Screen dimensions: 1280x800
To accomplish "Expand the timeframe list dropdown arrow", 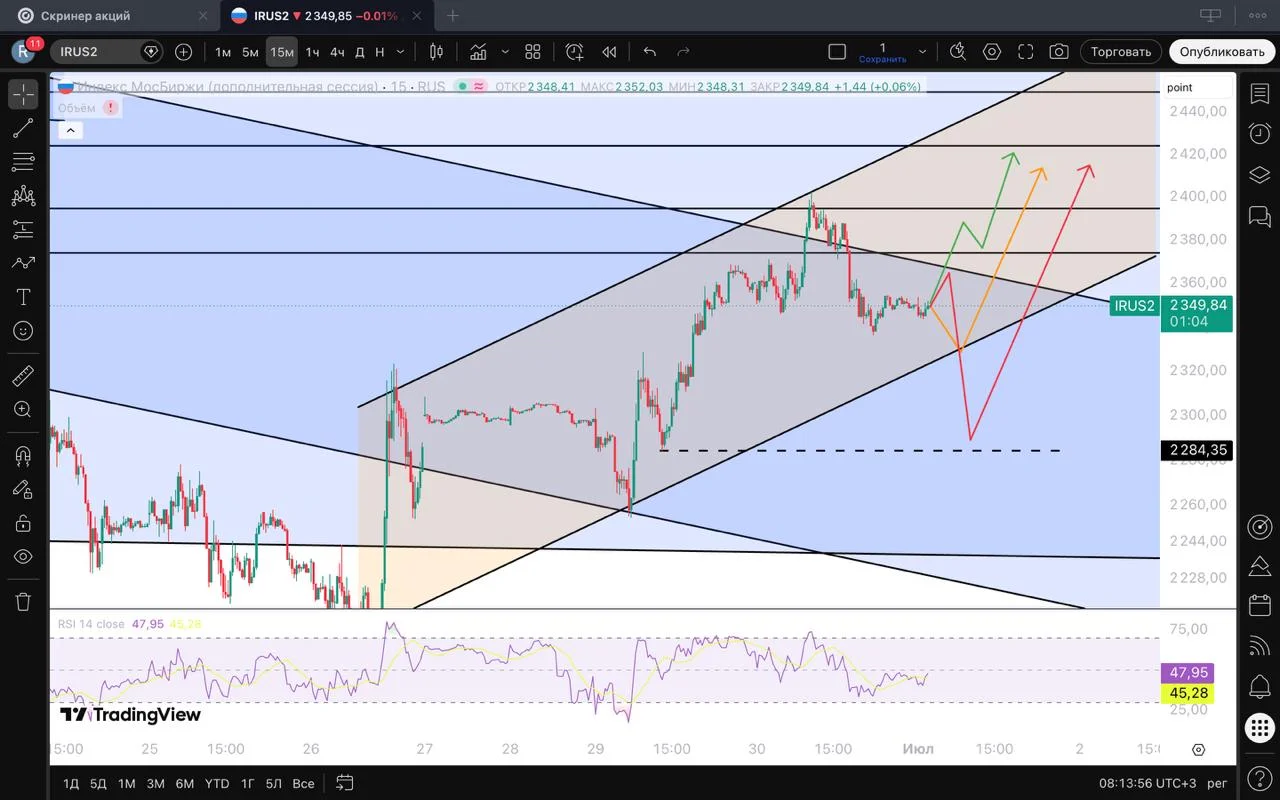I will [x=401, y=52].
